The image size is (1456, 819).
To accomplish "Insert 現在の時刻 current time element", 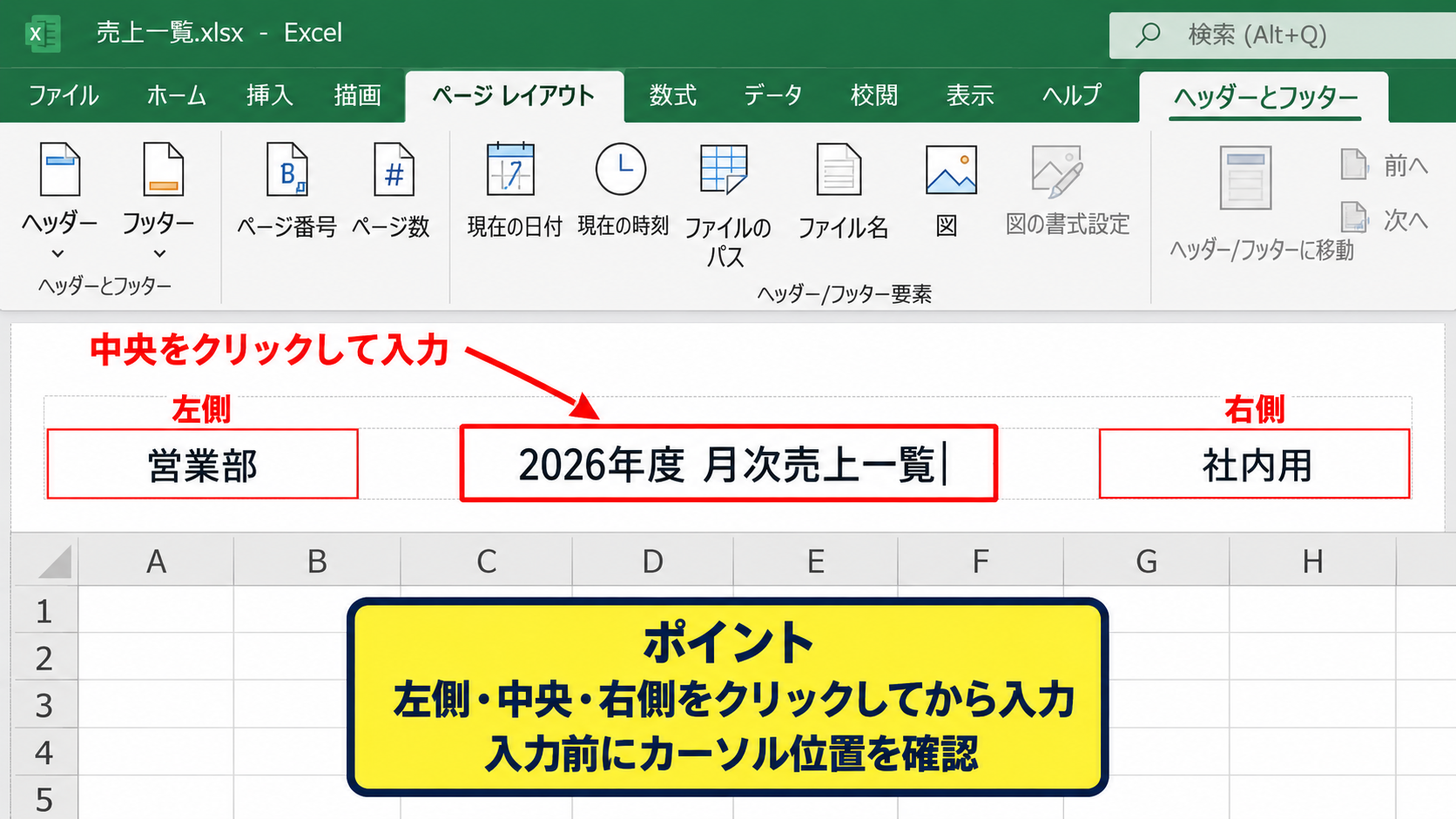I will (623, 190).
